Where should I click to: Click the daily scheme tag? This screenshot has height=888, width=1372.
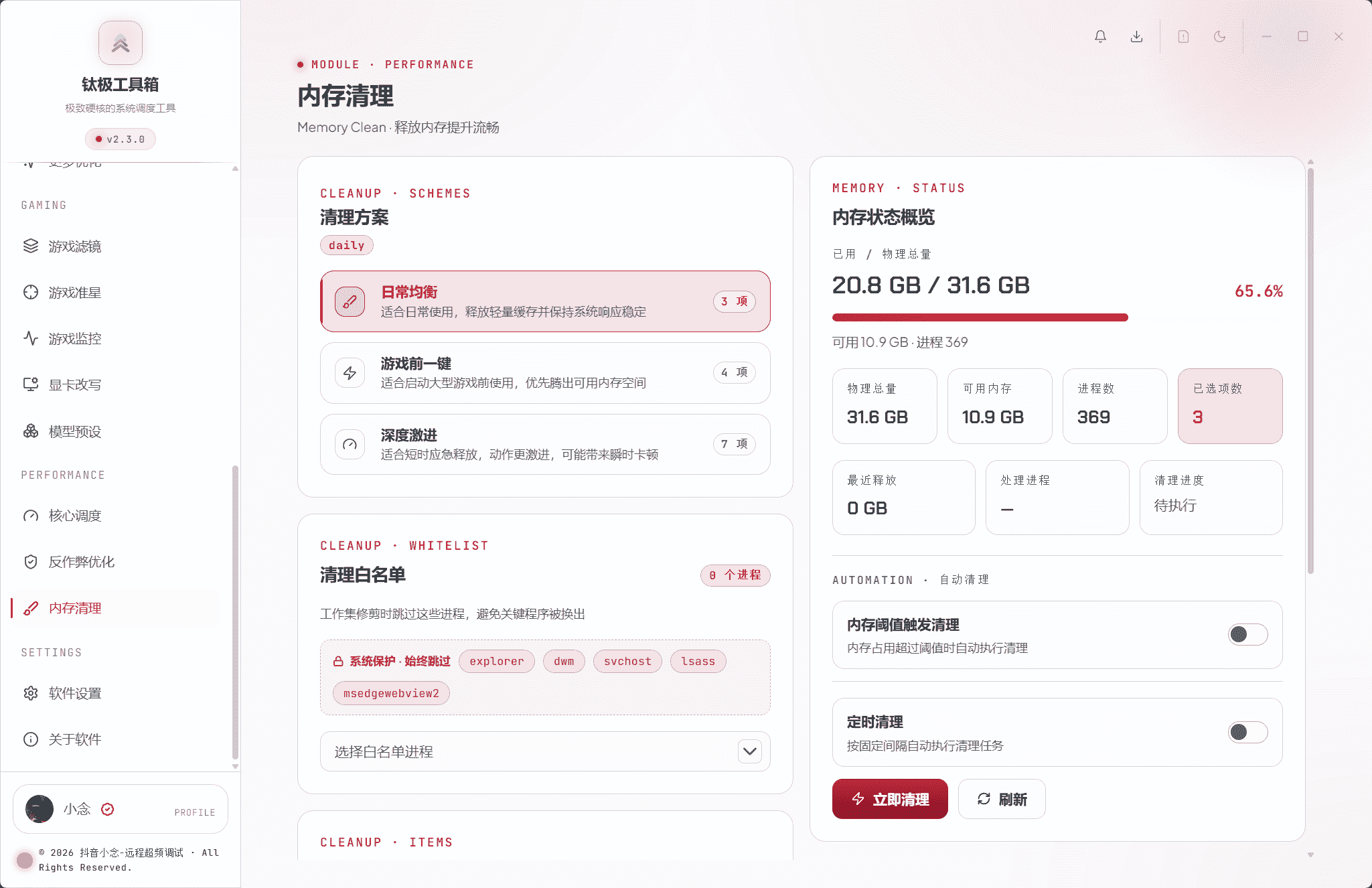tap(346, 245)
